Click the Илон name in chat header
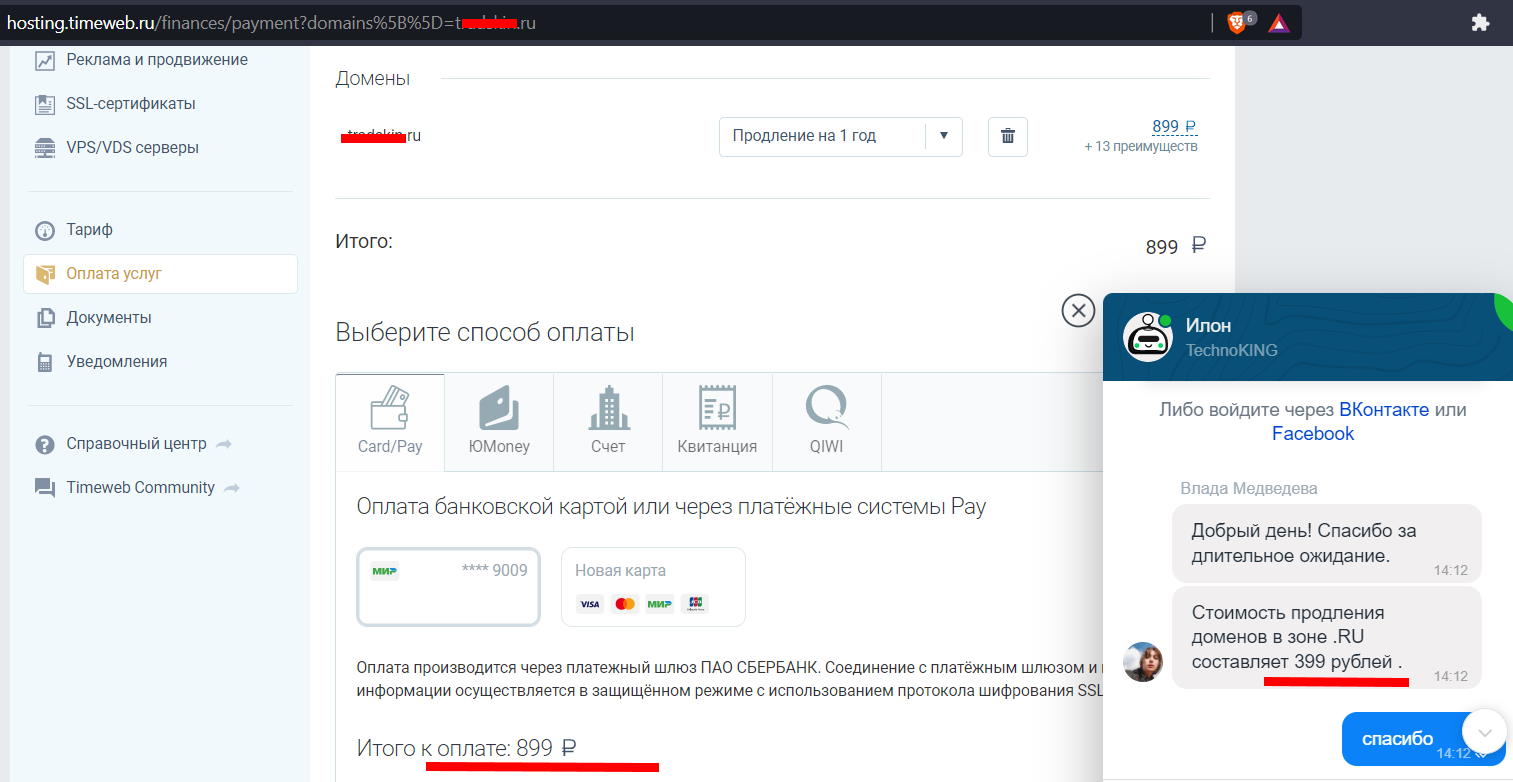1513x782 pixels. tap(1208, 325)
